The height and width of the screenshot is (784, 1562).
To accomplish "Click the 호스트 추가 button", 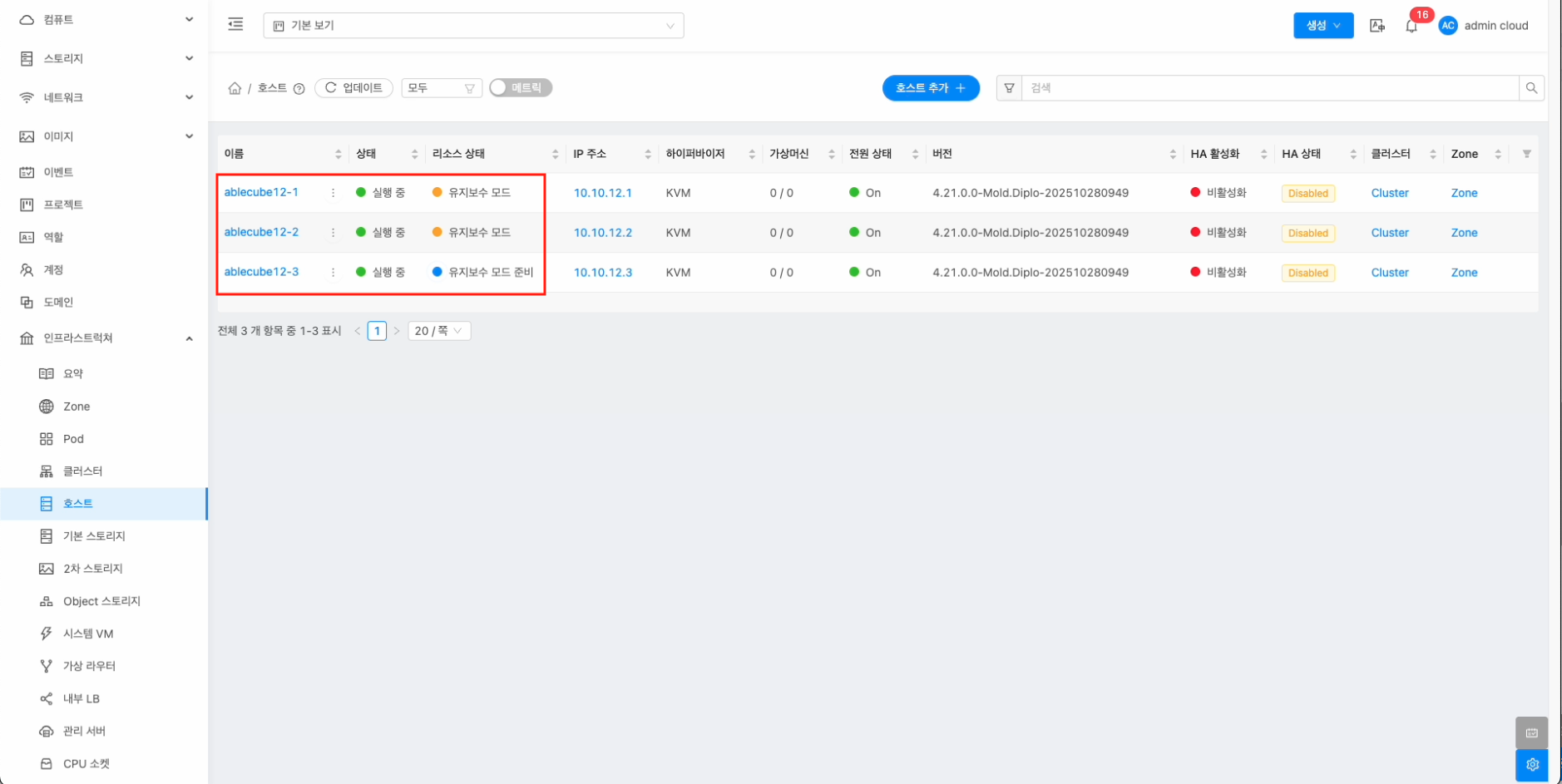I will 930,88.
